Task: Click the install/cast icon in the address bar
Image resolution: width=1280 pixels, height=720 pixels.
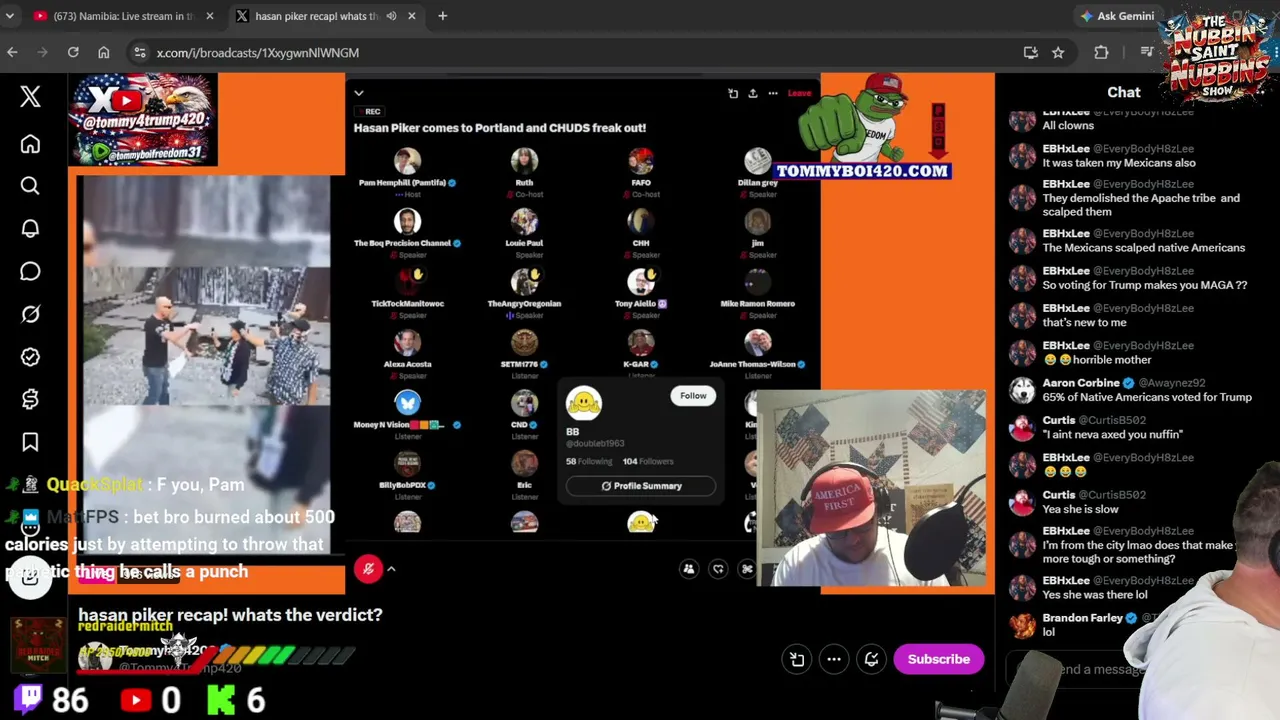Action: click(x=1031, y=52)
